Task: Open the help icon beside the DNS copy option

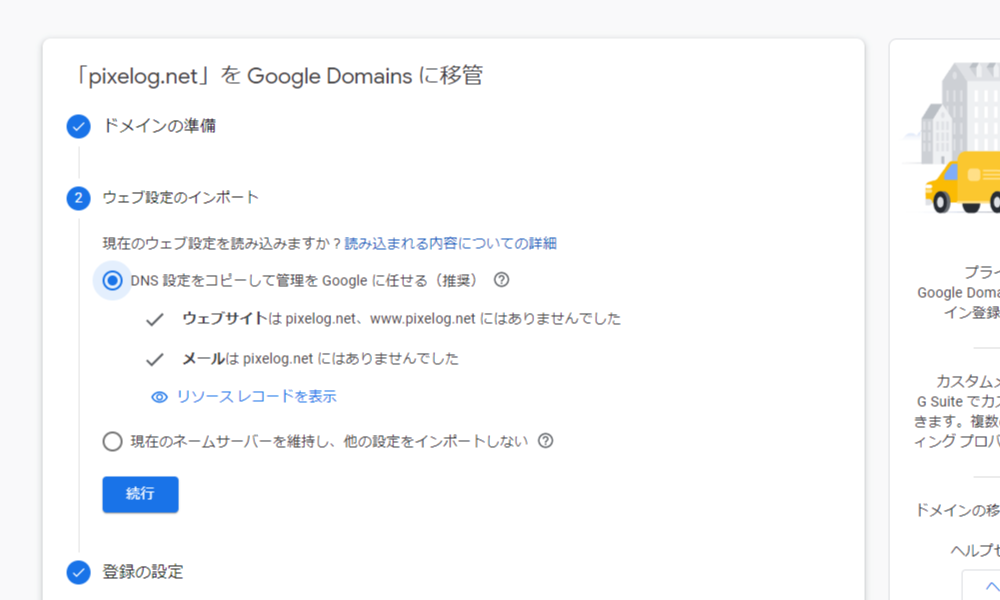Action: point(500,280)
